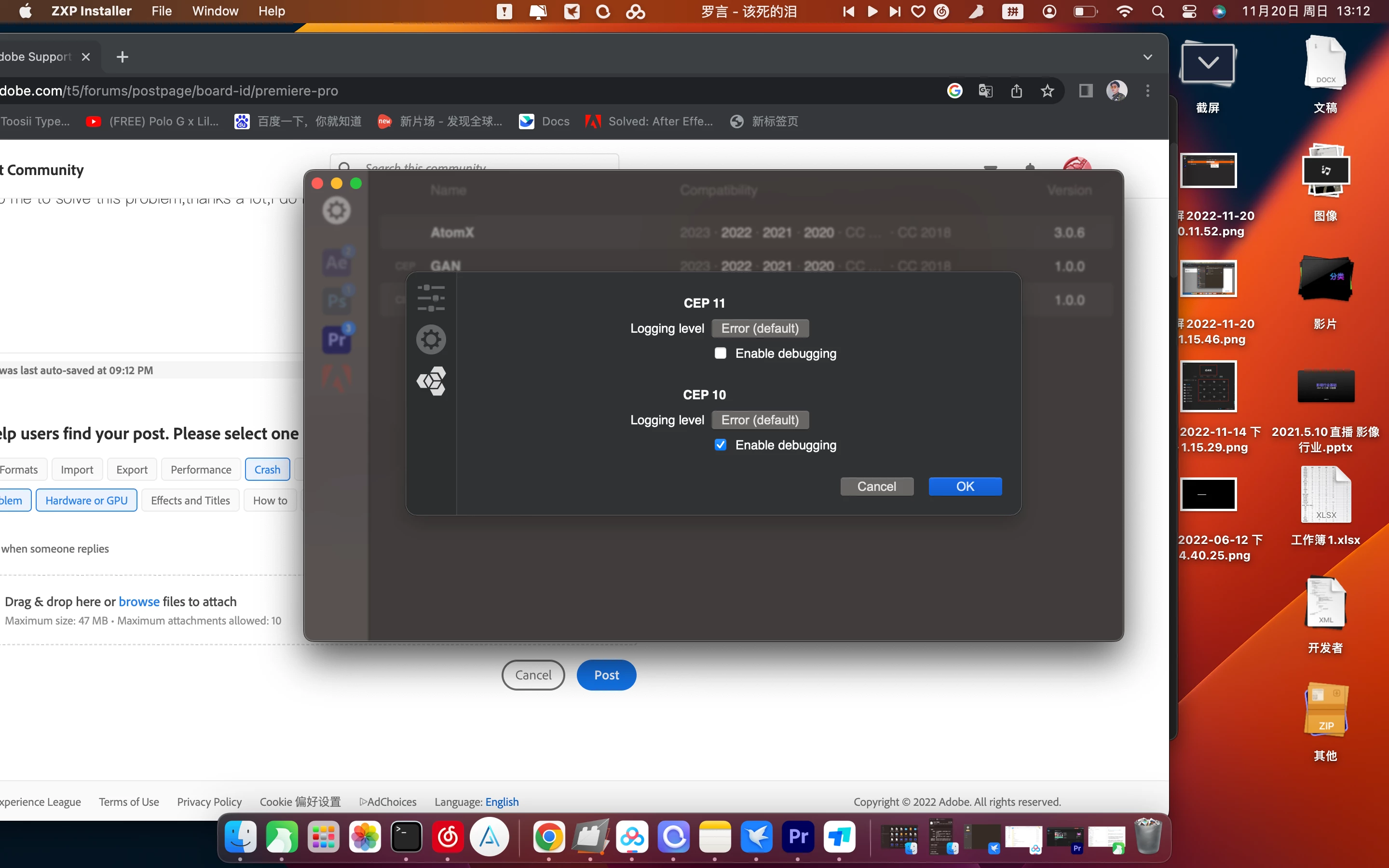The image size is (1389, 868).
Task: Open the Window menu
Action: coord(215,11)
